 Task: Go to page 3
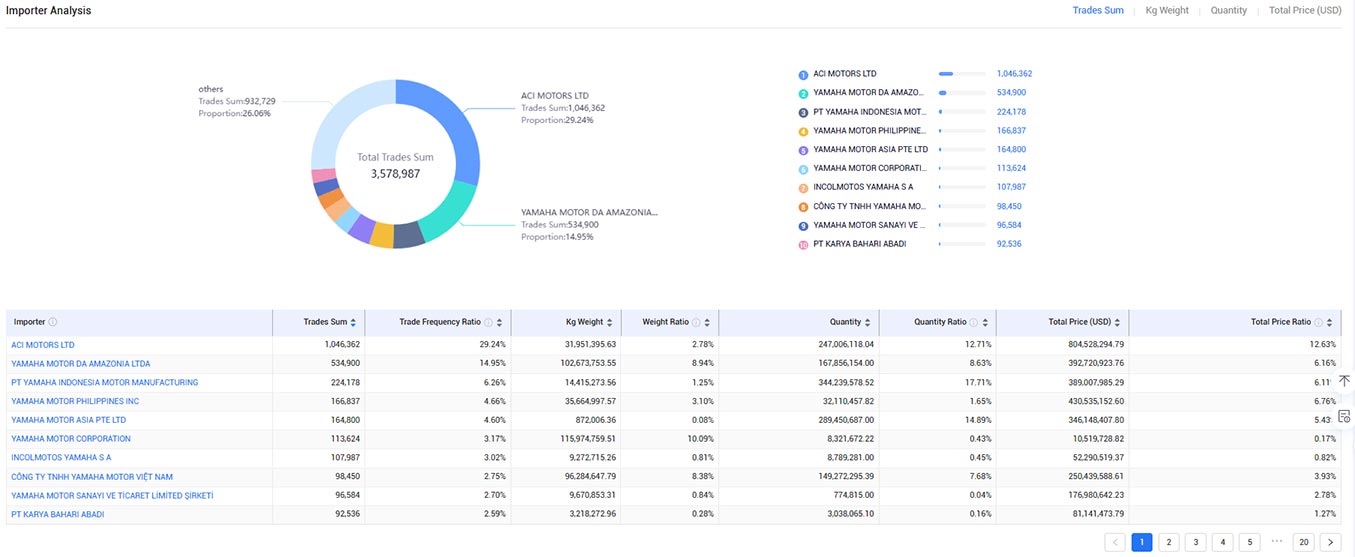click(x=1196, y=542)
